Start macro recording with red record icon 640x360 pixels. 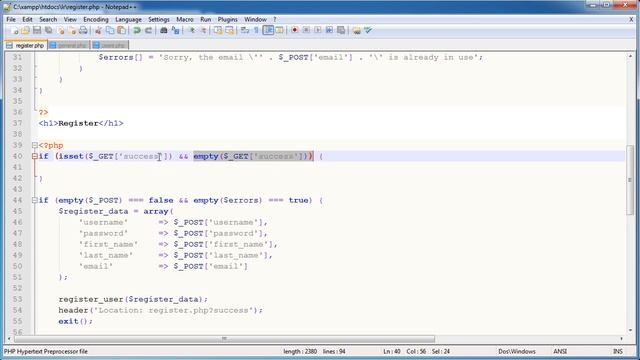coord(294,31)
